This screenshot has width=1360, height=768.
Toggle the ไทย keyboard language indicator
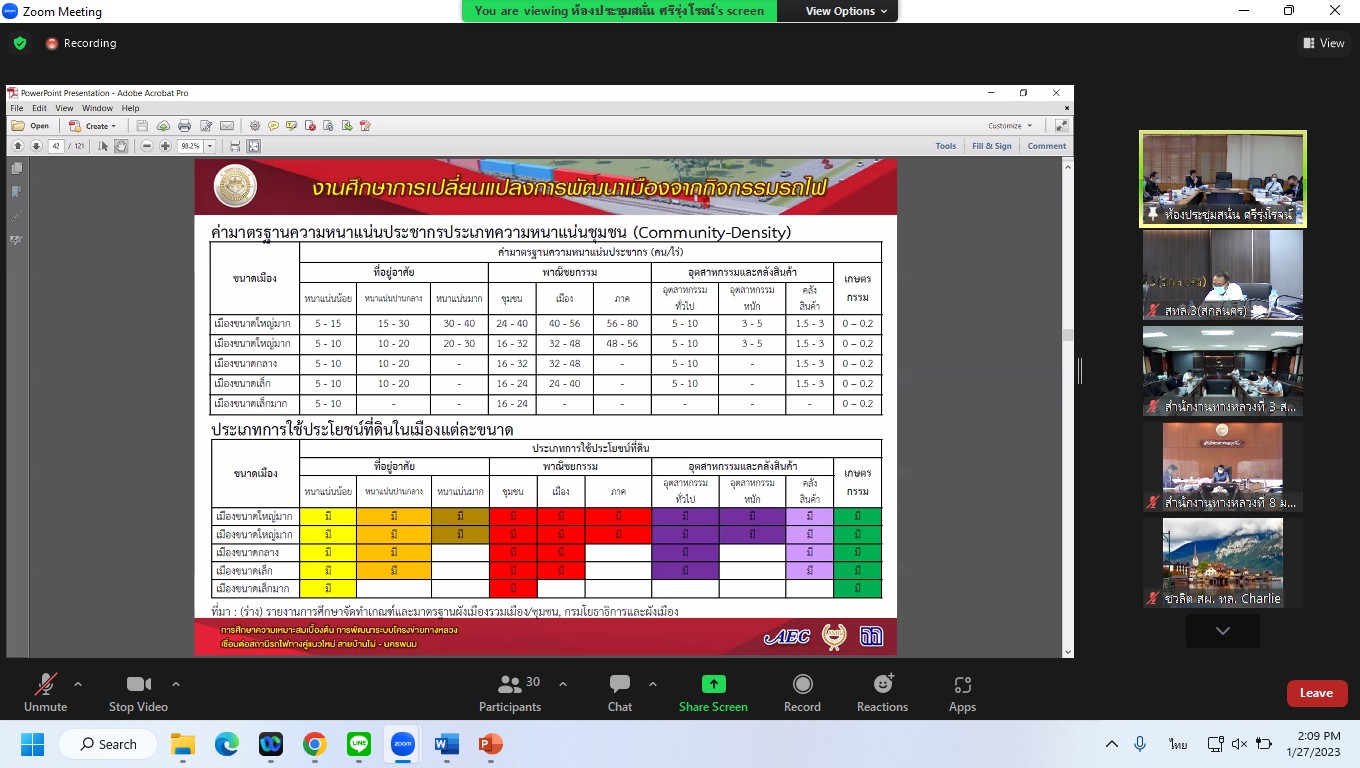[x=1177, y=744]
